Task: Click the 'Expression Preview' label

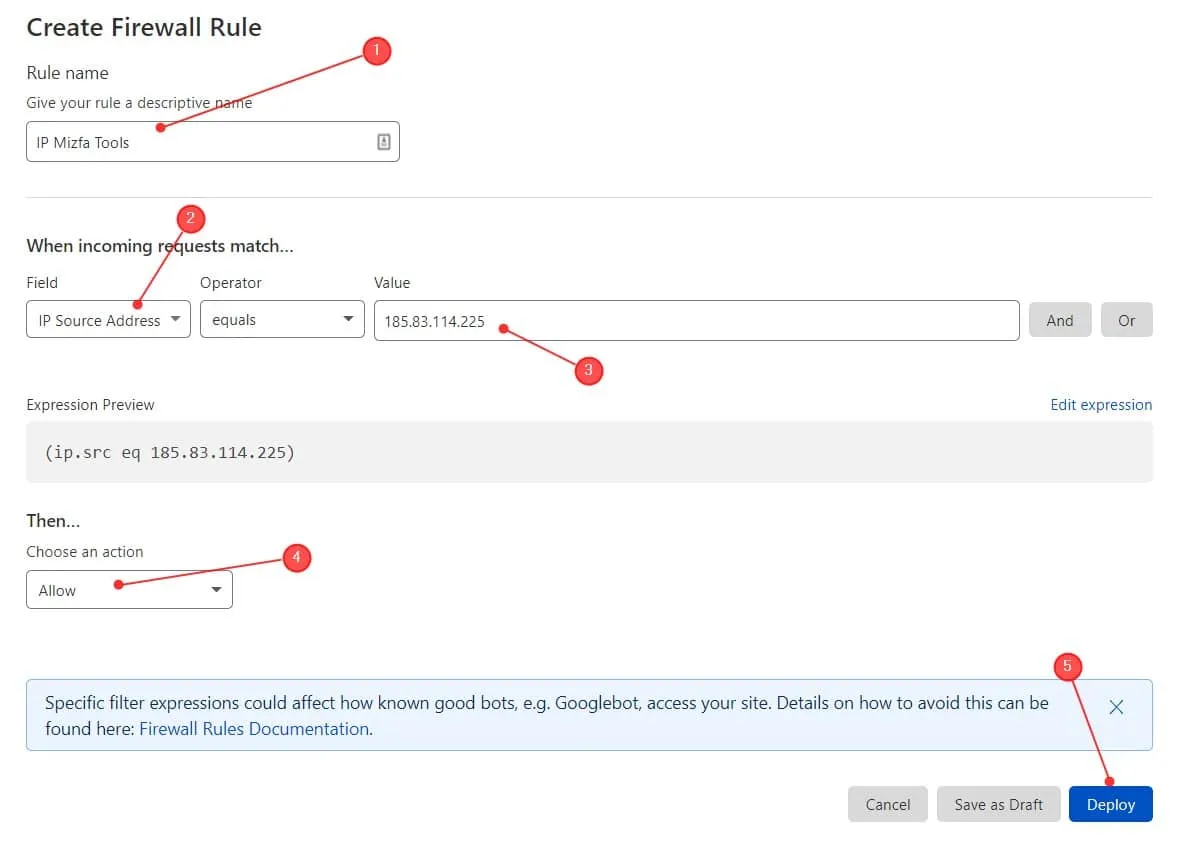Action: [90, 404]
